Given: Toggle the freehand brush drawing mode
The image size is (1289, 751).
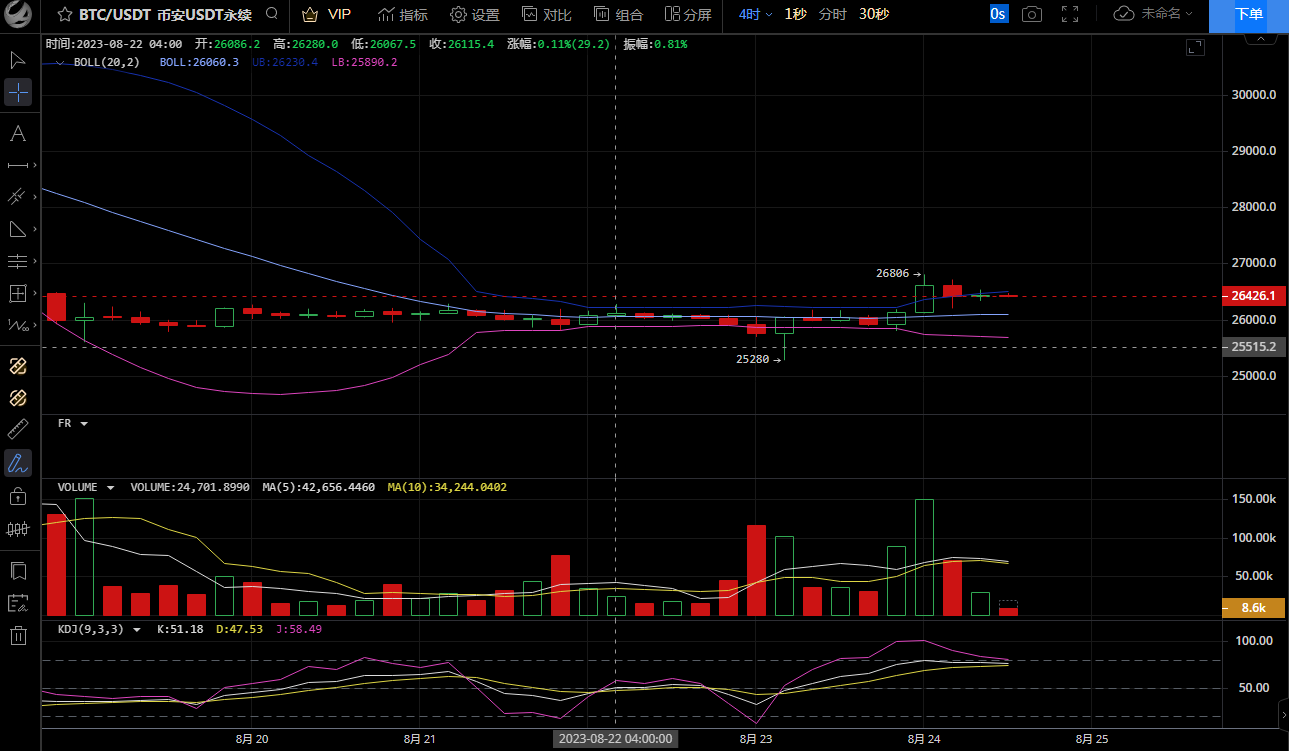Looking at the screenshot, I should point(18,463).
